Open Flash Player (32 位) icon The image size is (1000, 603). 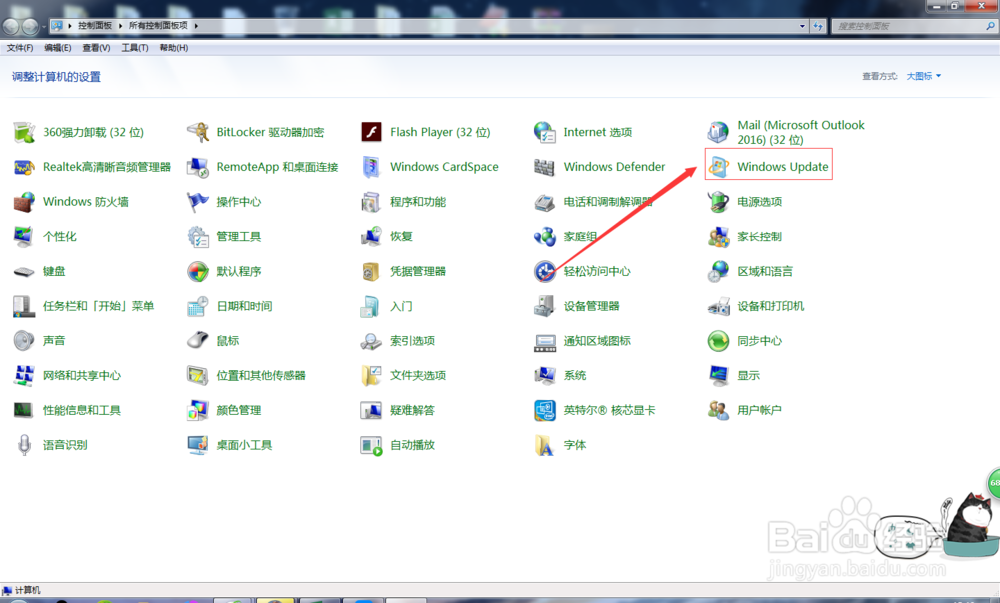pos(371,132)
